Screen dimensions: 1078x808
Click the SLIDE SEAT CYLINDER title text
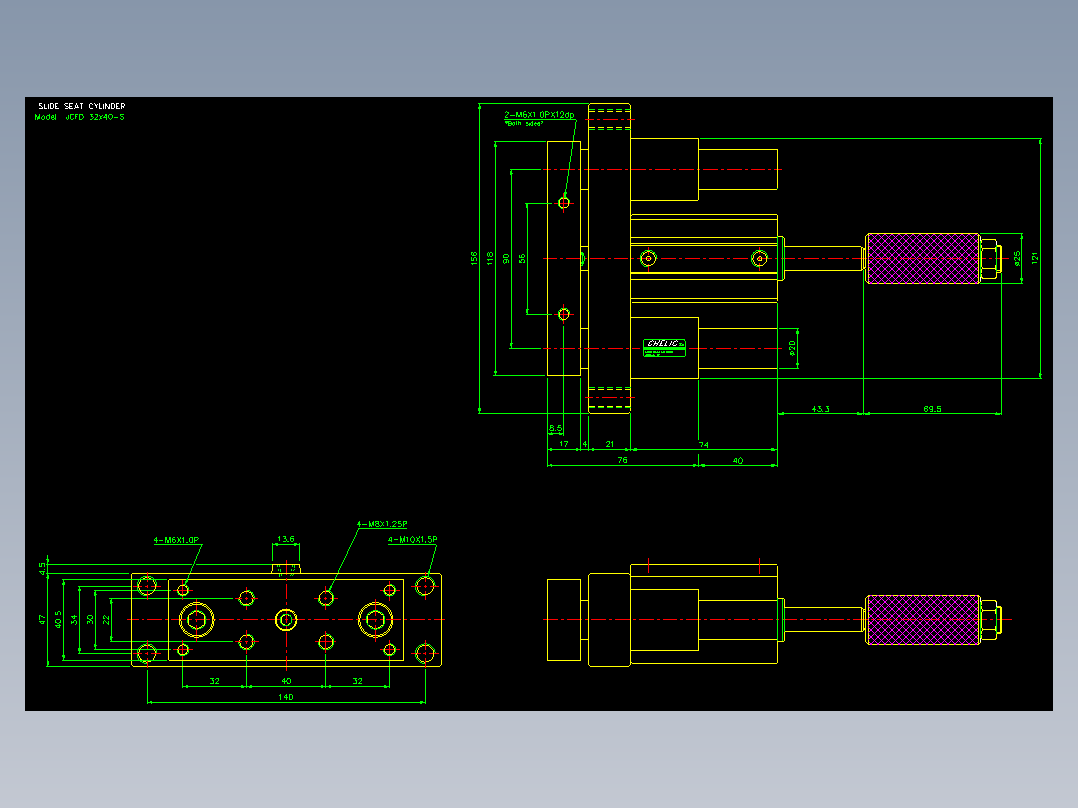(82, 106)
